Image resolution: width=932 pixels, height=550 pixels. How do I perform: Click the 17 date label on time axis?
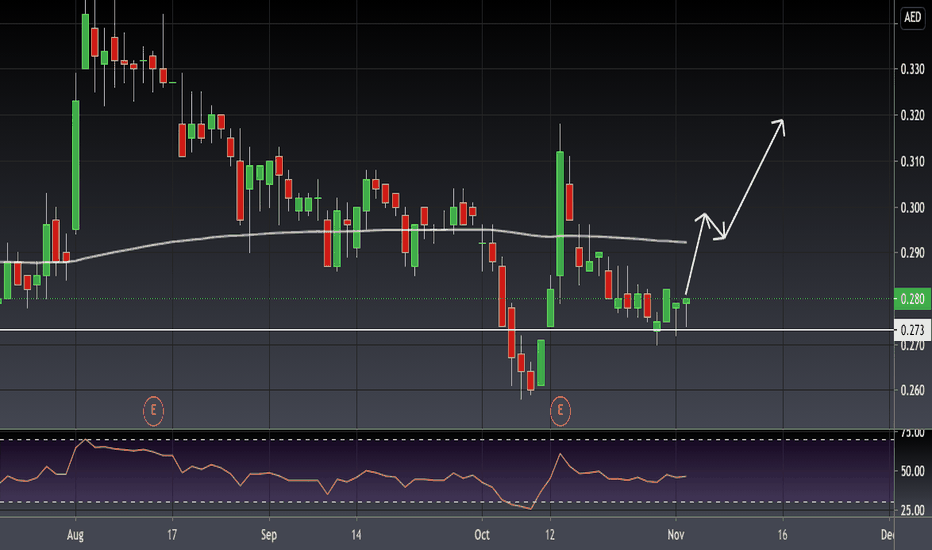172,535
